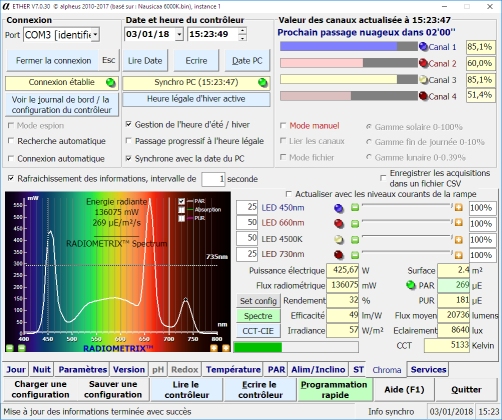Click the Spectre button
This screenshot has width=502, height=420.
[258, 316]
